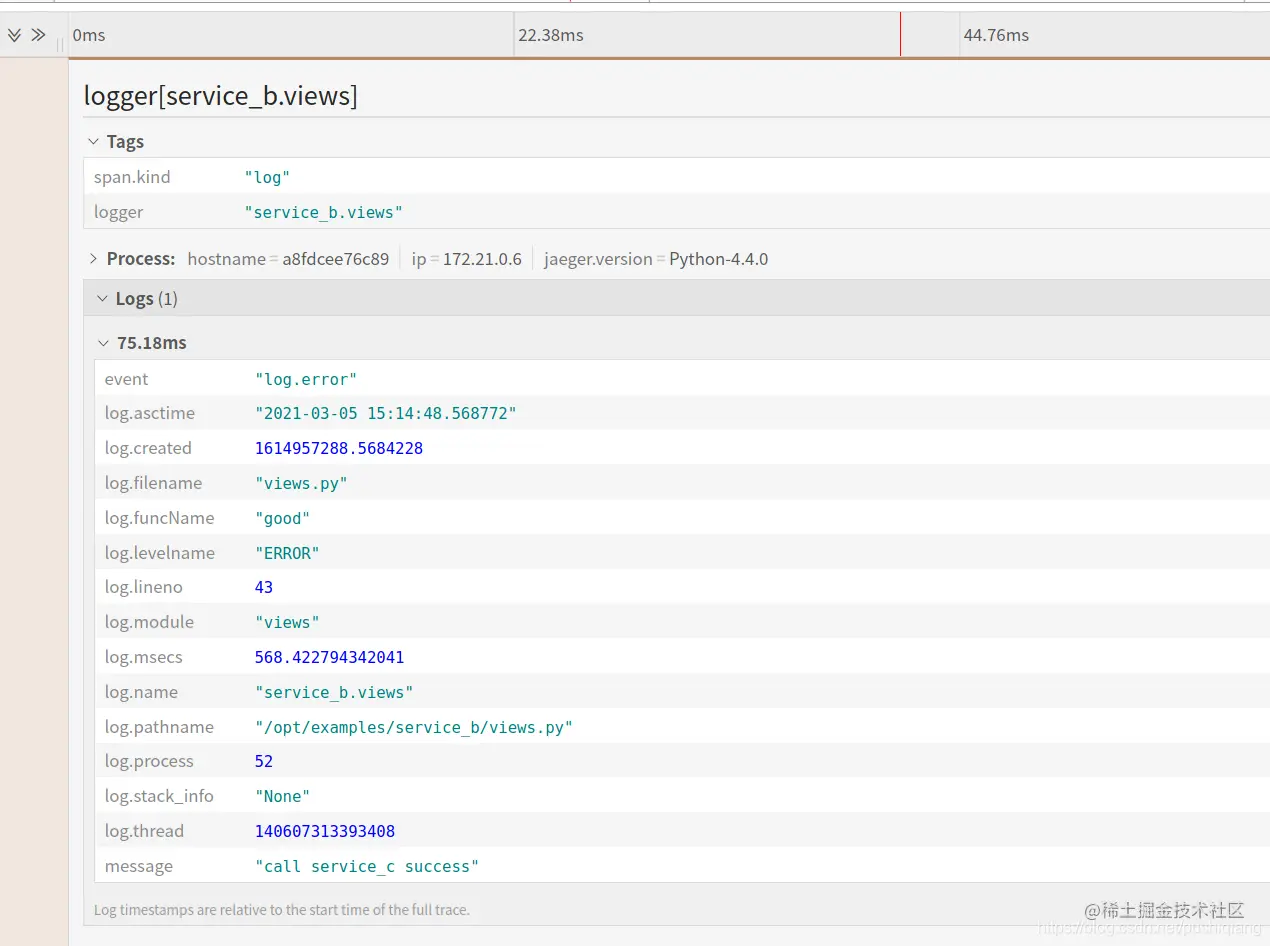
Task: Select the log.levelname "ERROR" value
Action: click(x=287, y=553)
